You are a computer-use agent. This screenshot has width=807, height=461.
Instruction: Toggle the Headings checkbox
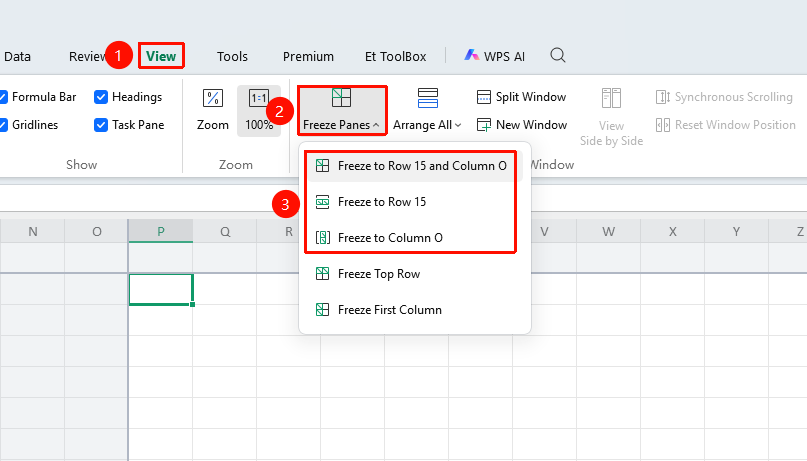pos(101,97)
